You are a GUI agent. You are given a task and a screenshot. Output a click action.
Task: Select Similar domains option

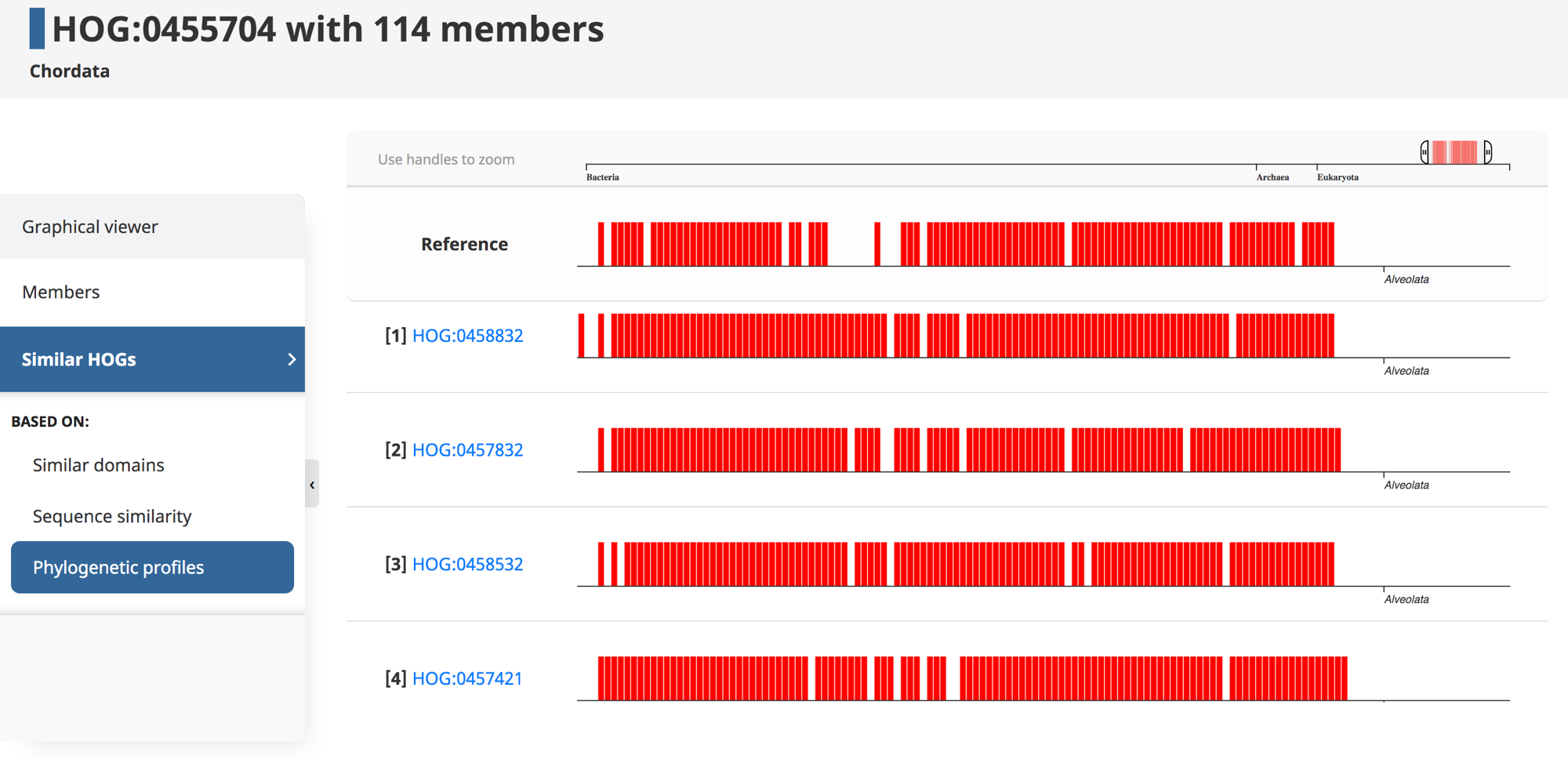coord(99,465)
